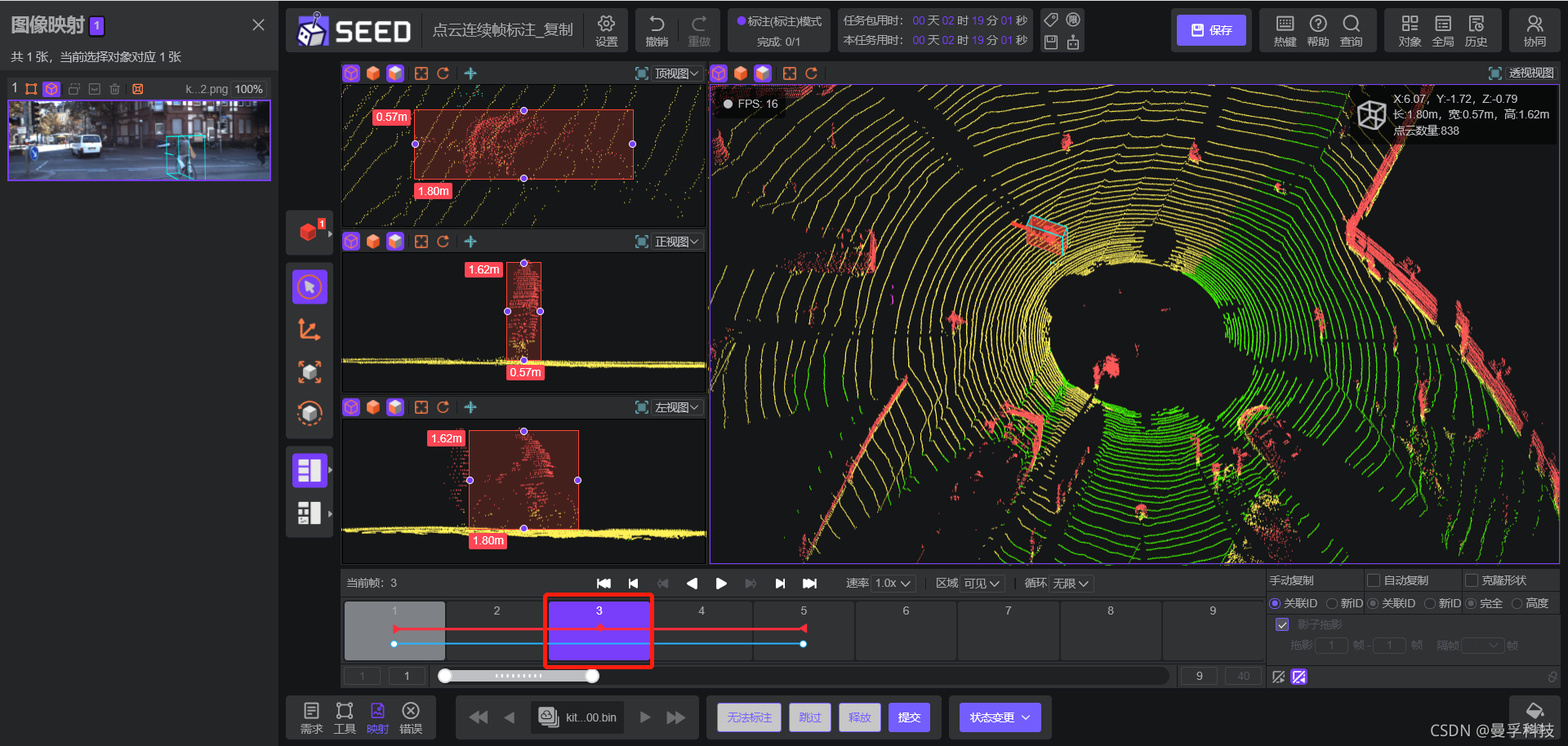Click the cube focus-frame tool
1568x746 pixels.
[310, 372]
